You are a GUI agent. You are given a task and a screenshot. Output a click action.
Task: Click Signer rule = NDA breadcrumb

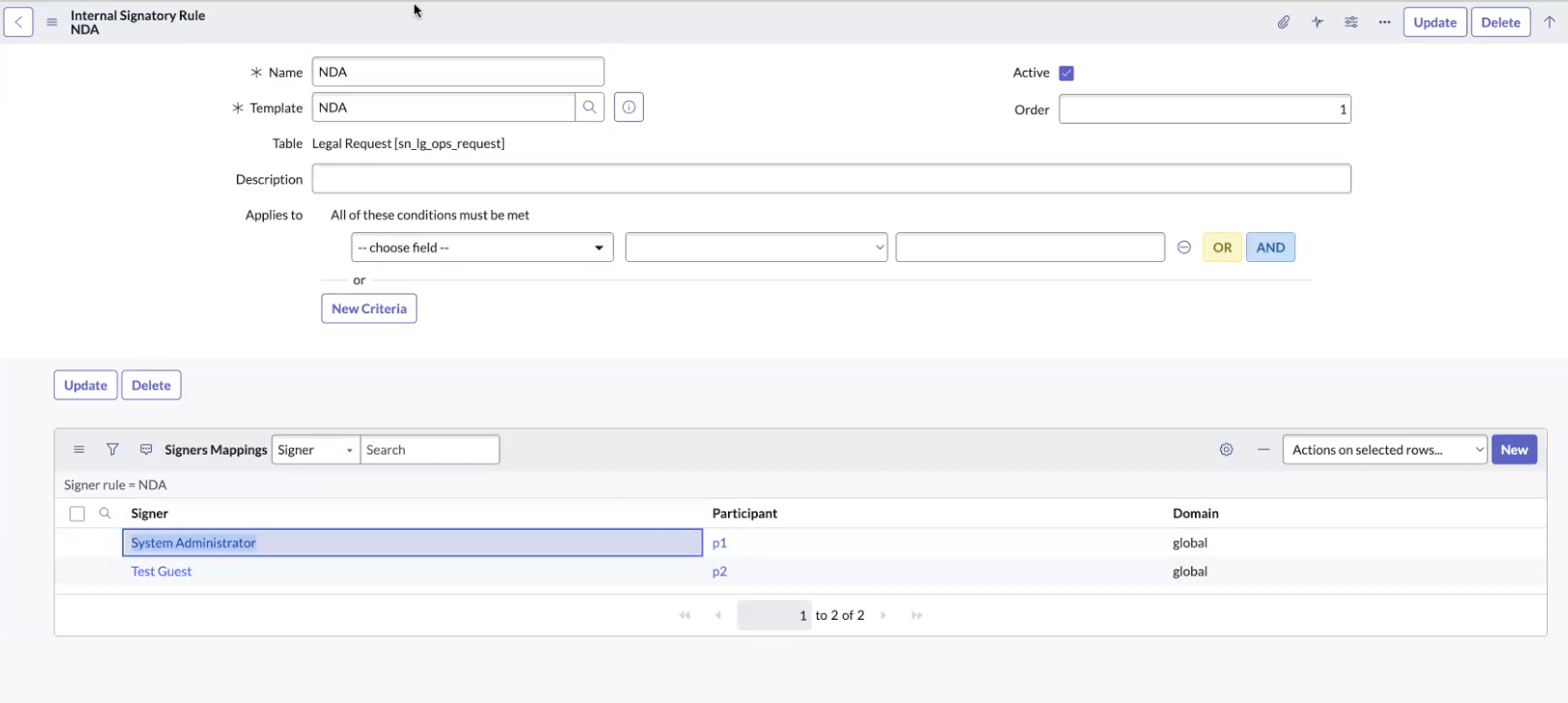(115, 484)
